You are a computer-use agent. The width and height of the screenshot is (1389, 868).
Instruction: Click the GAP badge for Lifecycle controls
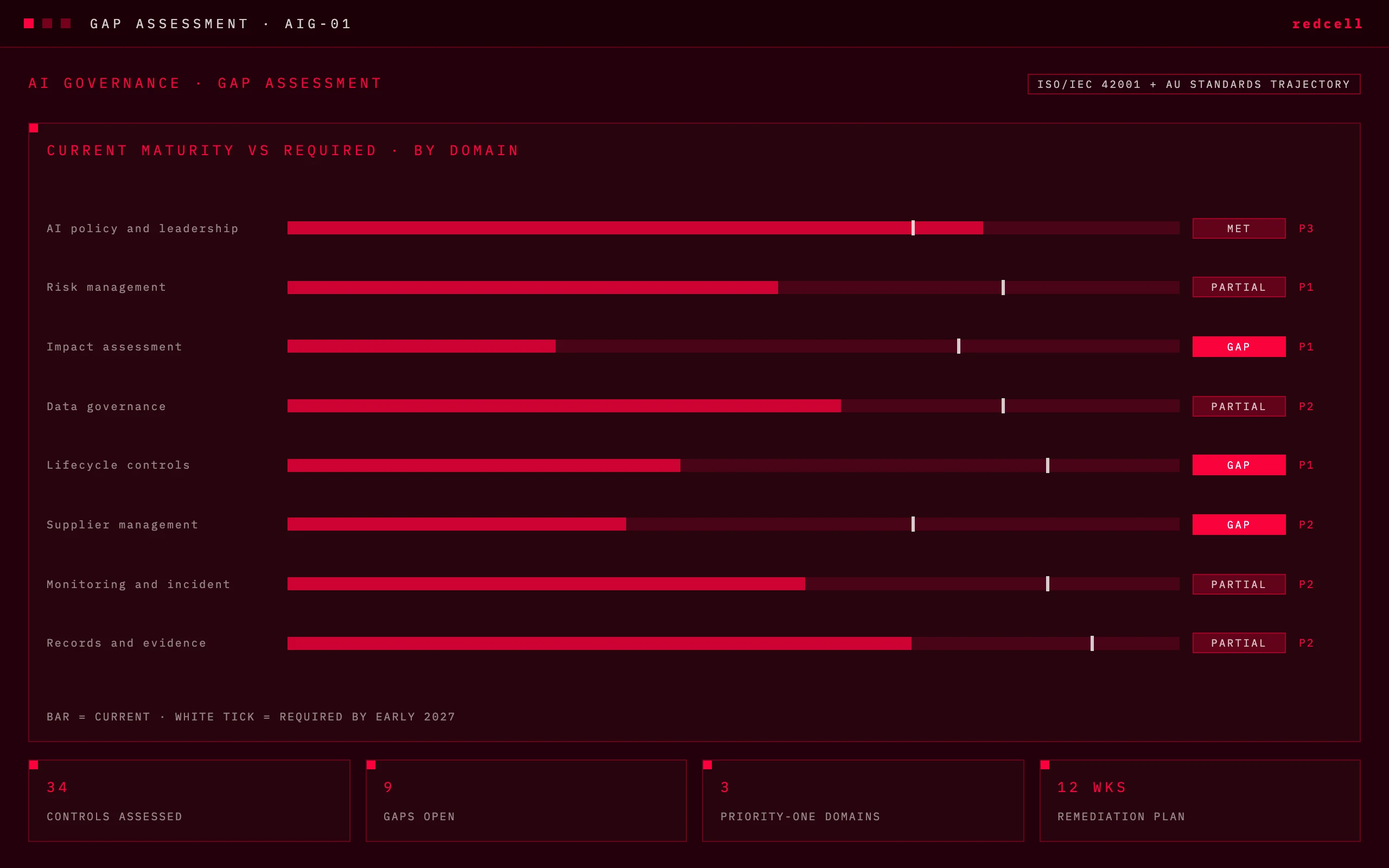(1239, 465)
